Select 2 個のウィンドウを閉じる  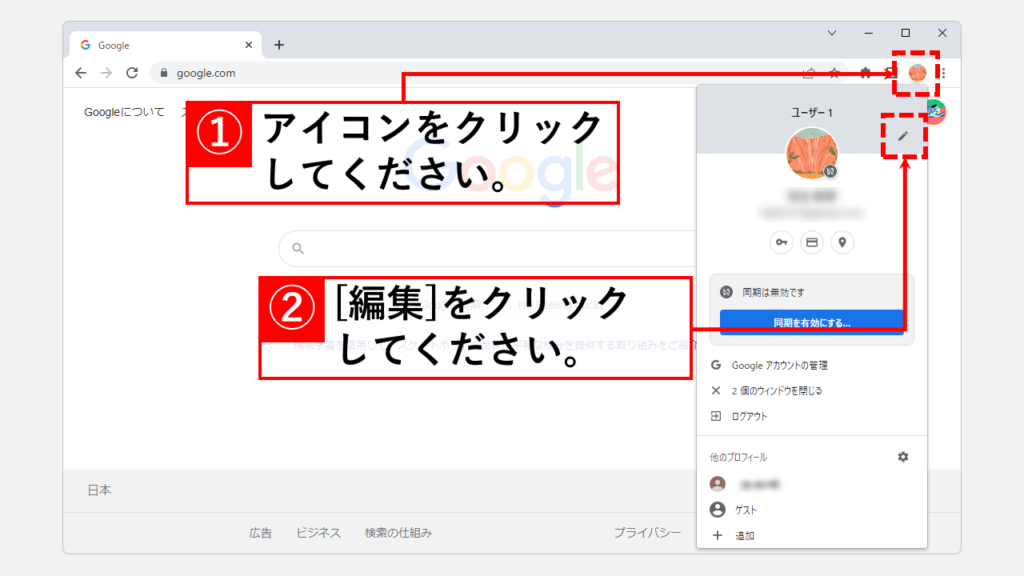[x=776, y=391]
